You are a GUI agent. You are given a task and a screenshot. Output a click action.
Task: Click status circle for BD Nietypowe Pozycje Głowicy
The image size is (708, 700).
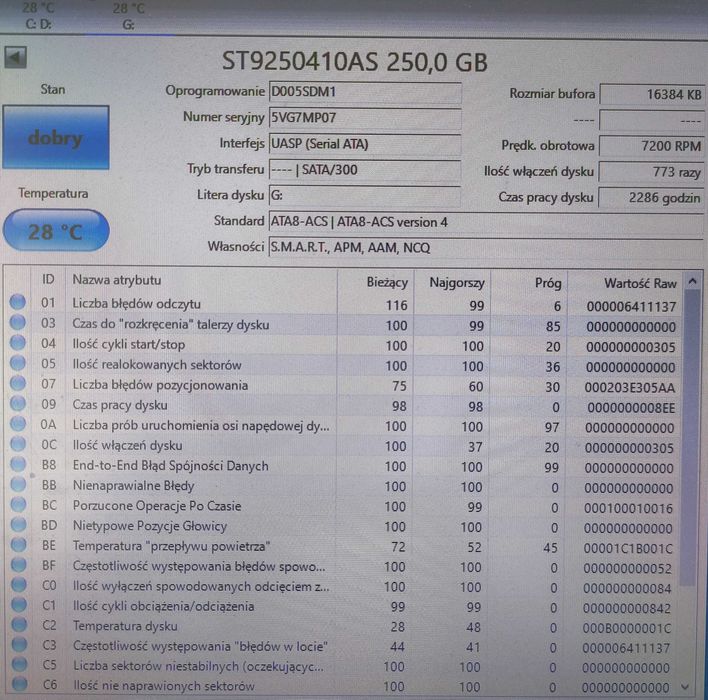[x=19, y=524]
